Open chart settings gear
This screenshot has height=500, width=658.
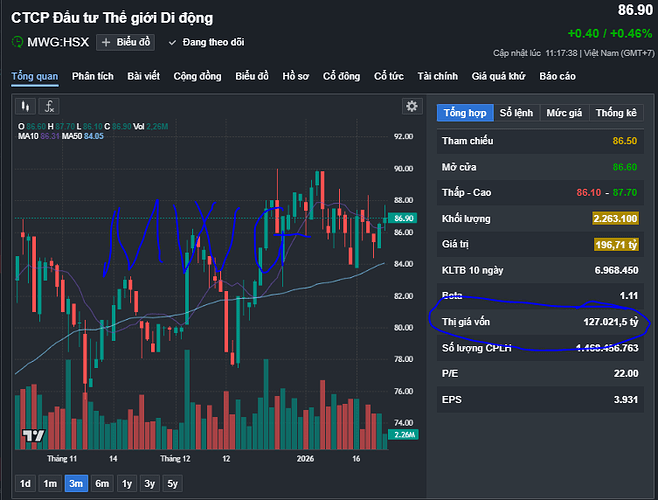tap(411, 106)
